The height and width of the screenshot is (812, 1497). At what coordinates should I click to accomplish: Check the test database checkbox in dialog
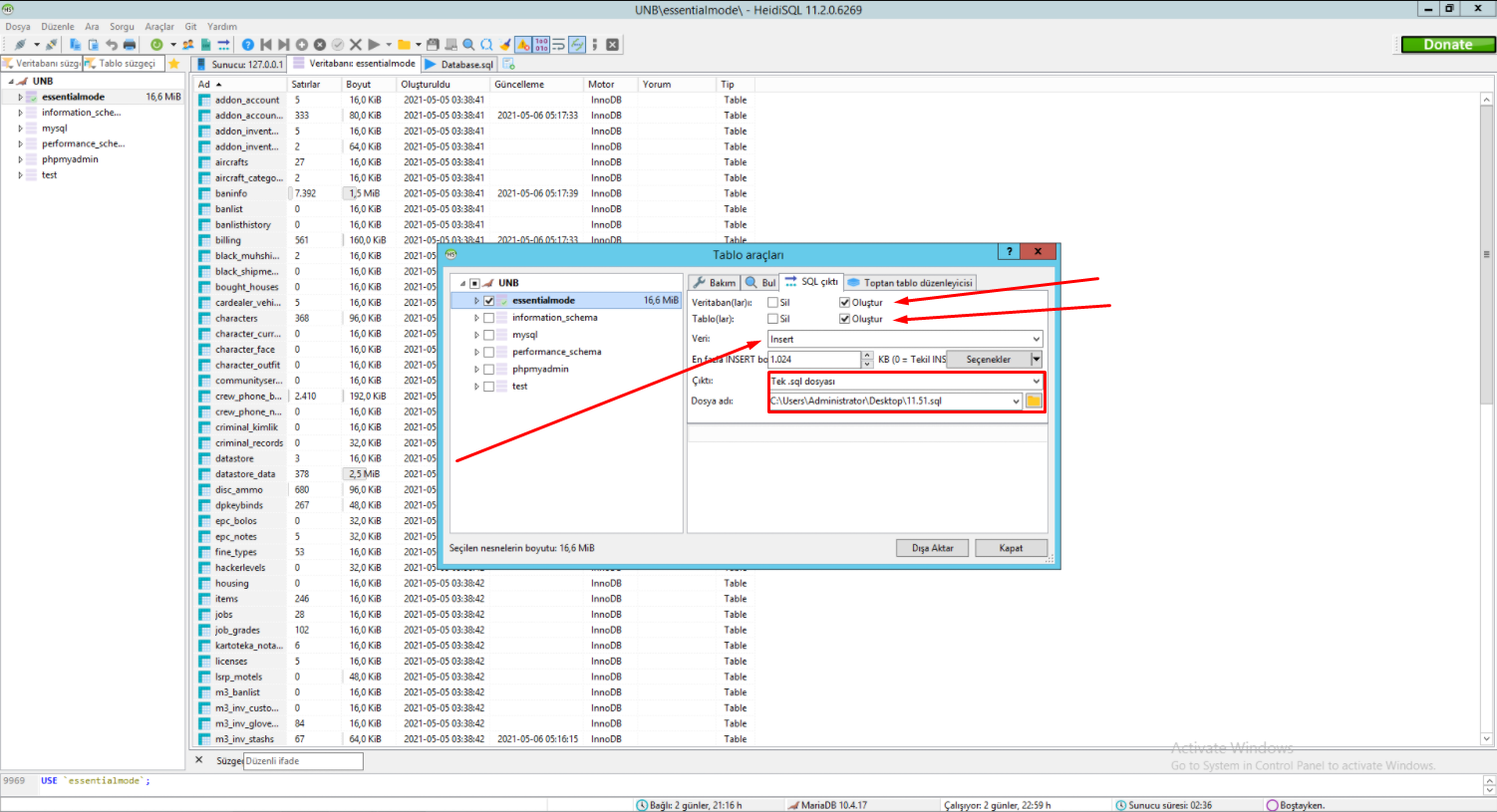click(x=489, y=387)
